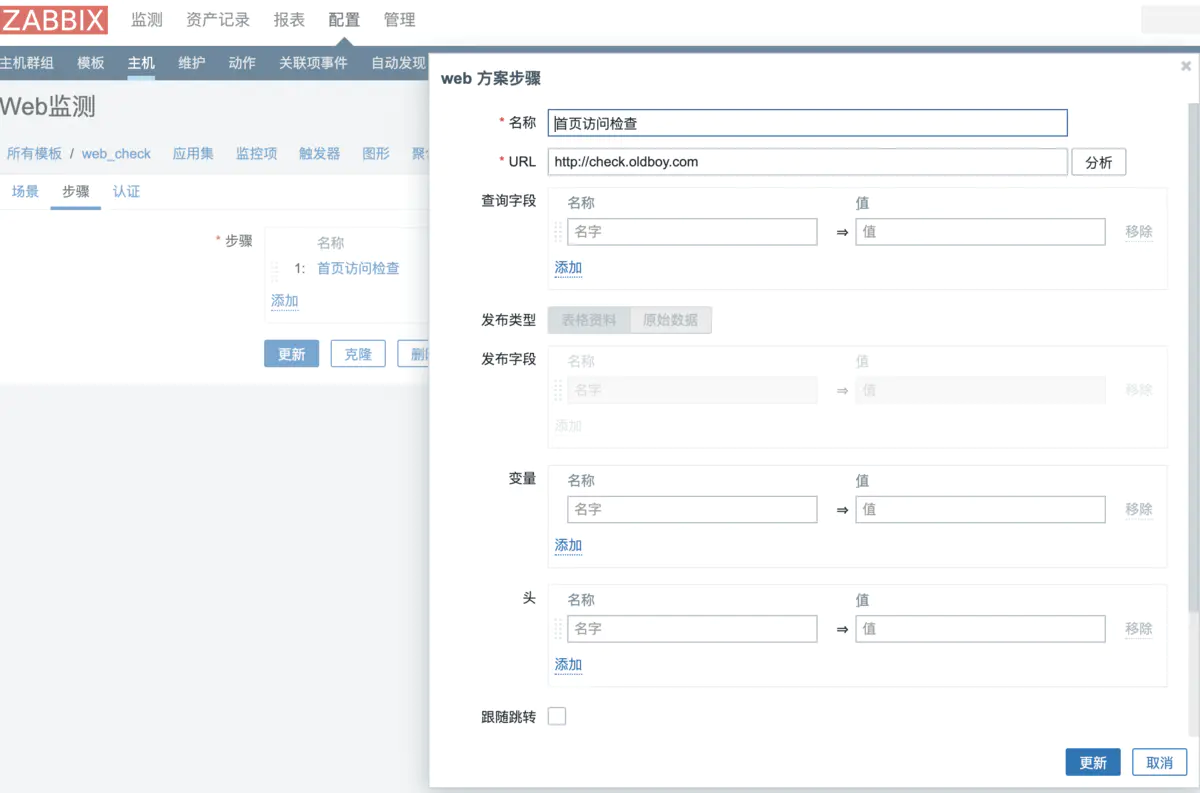The image size is (1200, 793).
Task: Click the 克隆 button
Action: pyautogui.click(x=358, y=354)
